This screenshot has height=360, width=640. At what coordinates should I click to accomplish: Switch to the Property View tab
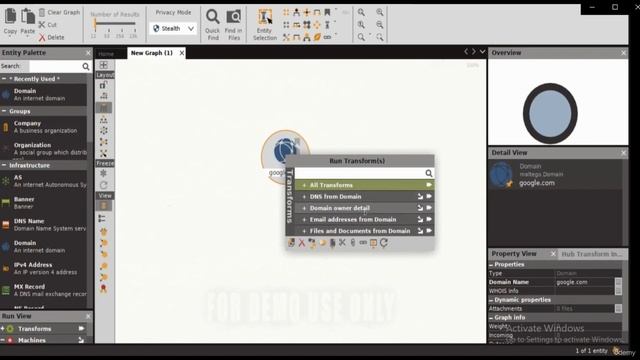513,253
